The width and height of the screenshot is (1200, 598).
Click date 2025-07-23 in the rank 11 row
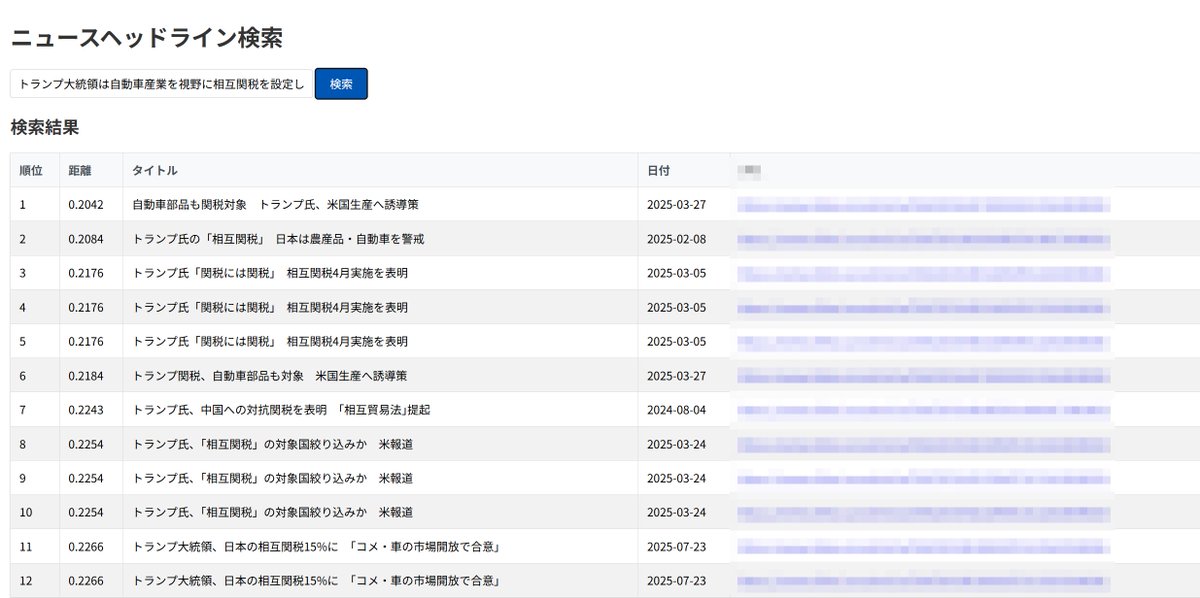676,546
